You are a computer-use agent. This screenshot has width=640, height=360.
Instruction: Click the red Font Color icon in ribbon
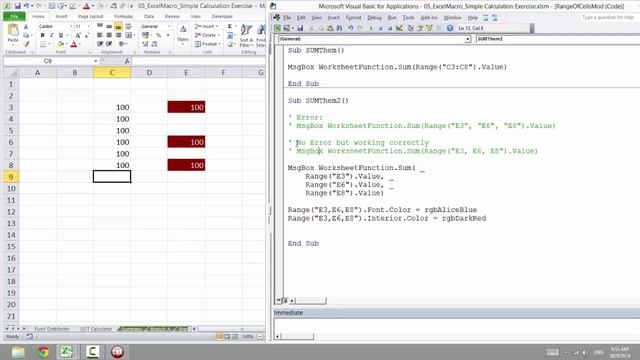tap(74, 44)
